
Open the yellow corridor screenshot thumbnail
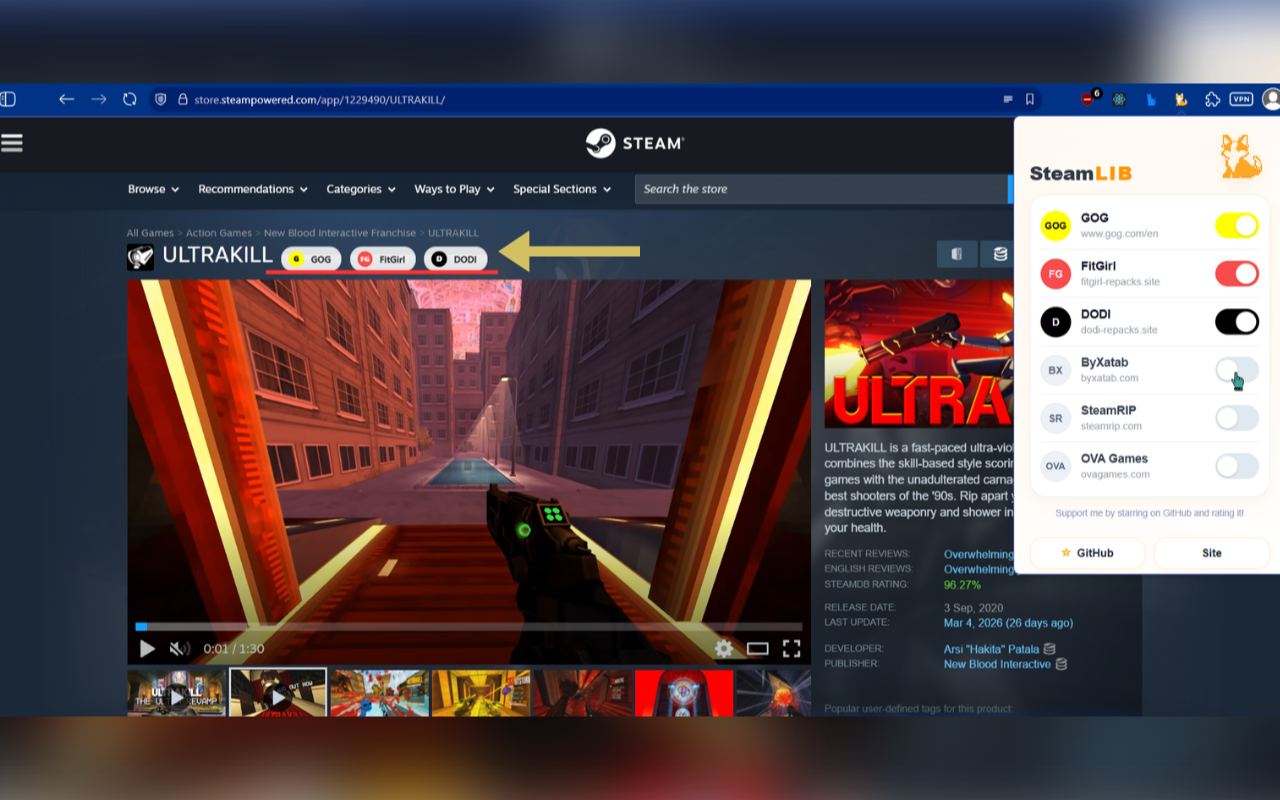[x=481, y=693]
